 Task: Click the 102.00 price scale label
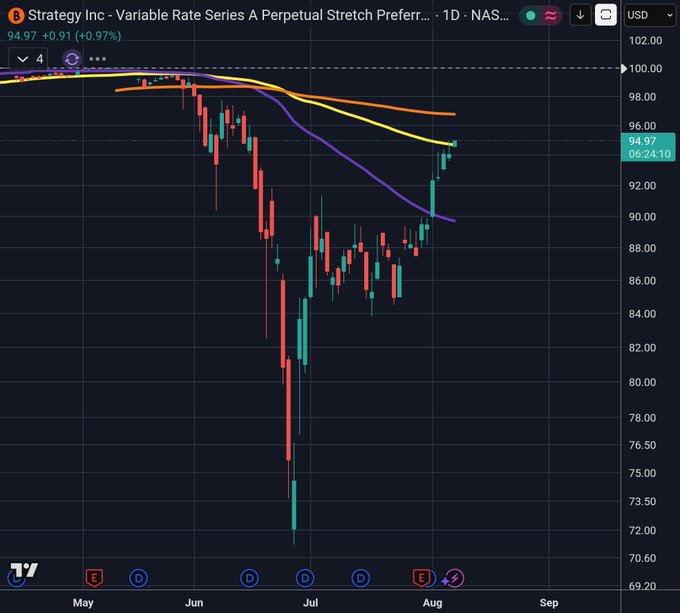[645, 41]
